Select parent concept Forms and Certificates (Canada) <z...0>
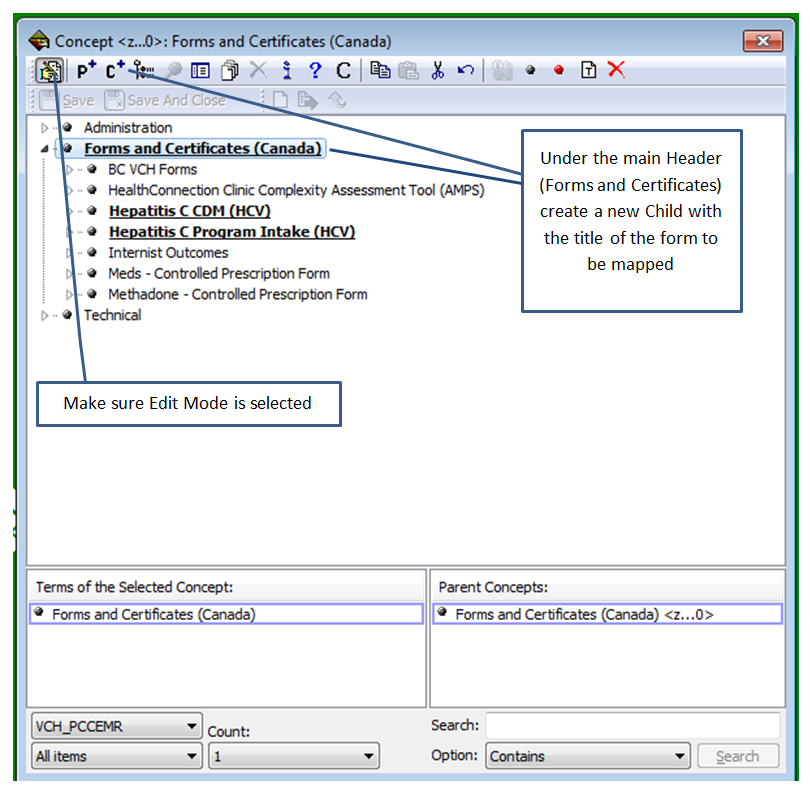Viewport: 810px width, 791px height. click(608, 614)
